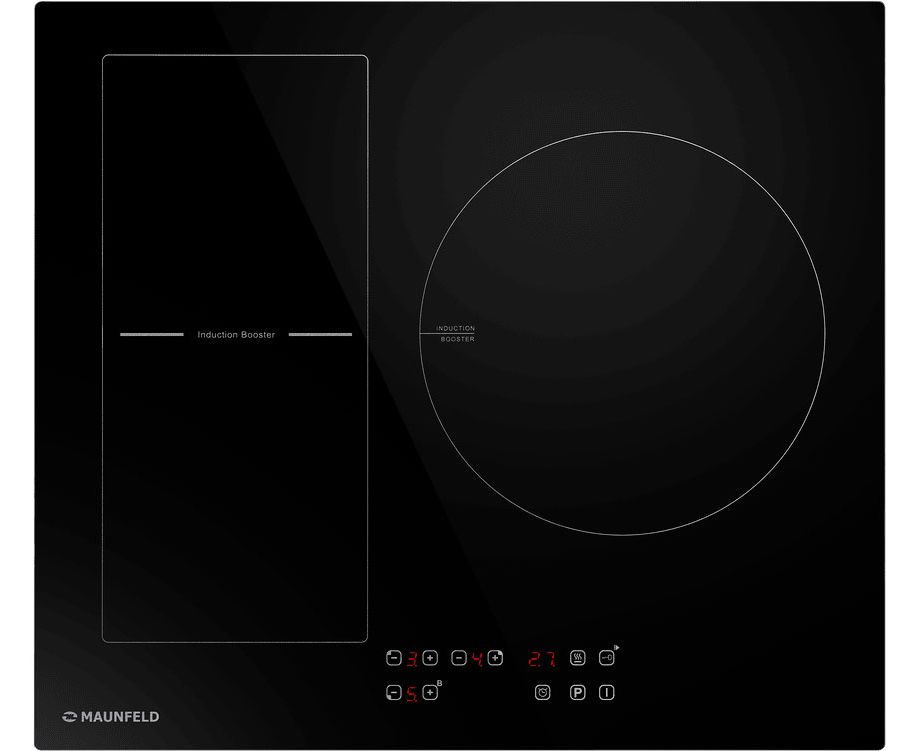The width and height of the screenshot is (918, 751).
Task: Toggle the child lock key icon
Action: point(607,658)
